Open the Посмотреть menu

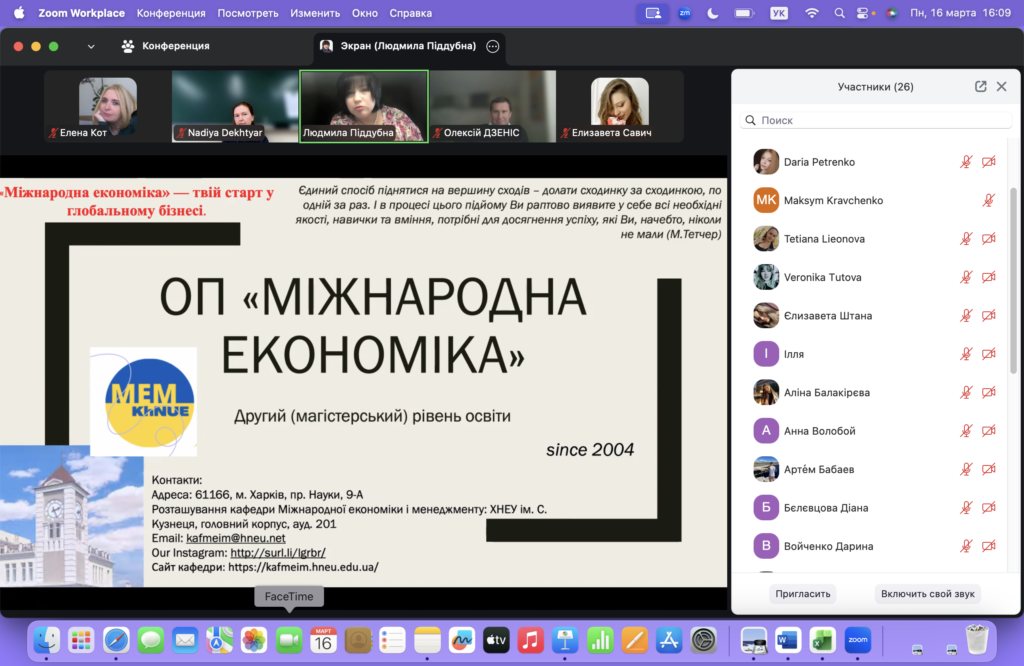248,13
